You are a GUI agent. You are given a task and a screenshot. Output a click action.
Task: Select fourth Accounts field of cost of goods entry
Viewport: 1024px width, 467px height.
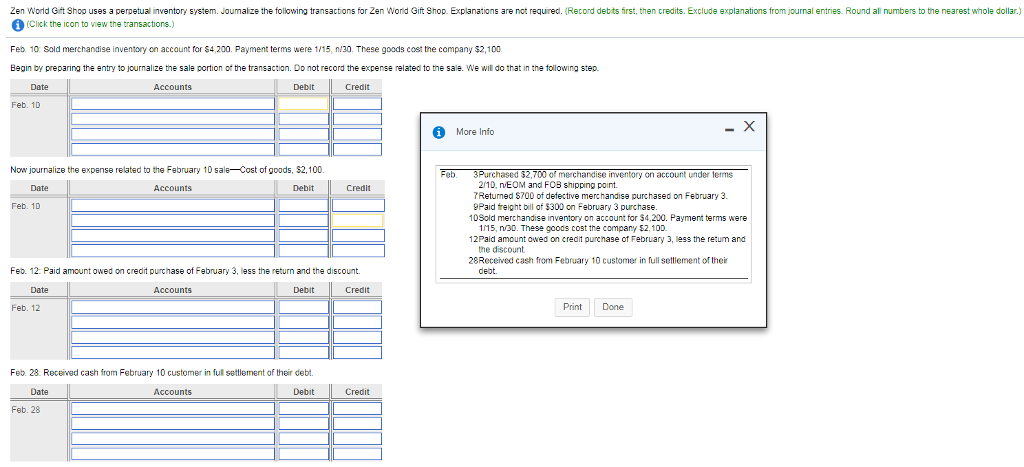coord(173,250)
